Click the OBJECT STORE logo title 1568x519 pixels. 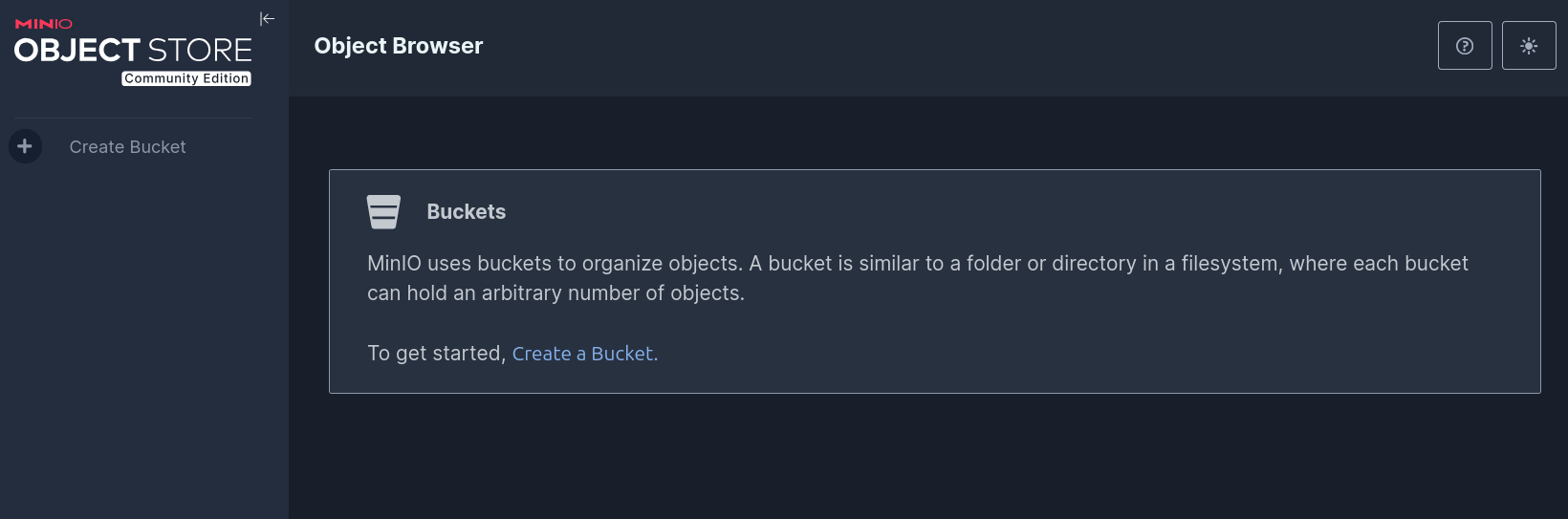pos(133,50)
